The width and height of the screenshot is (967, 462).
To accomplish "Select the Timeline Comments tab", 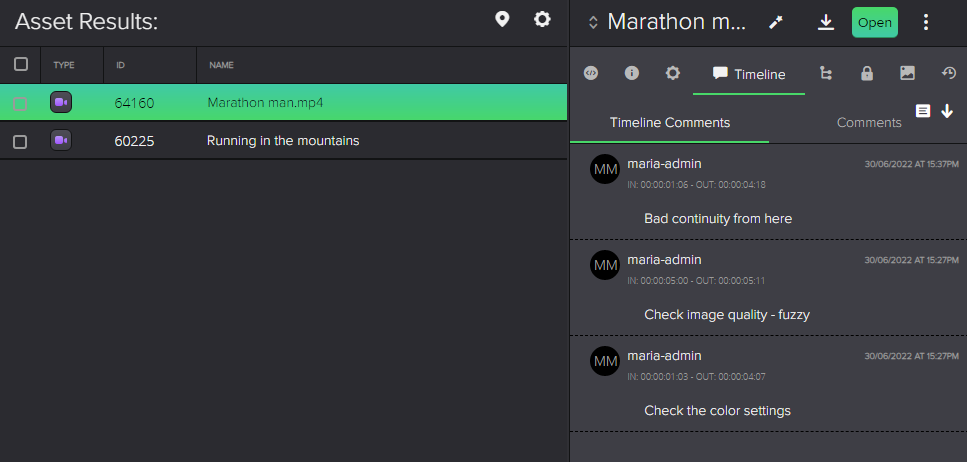I will tap(670, 123).
